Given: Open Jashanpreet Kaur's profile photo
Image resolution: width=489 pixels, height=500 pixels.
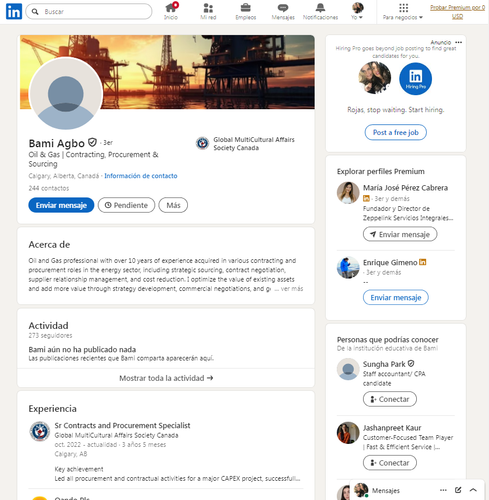Looking at the screenshot, I should [x=348, y=433].
